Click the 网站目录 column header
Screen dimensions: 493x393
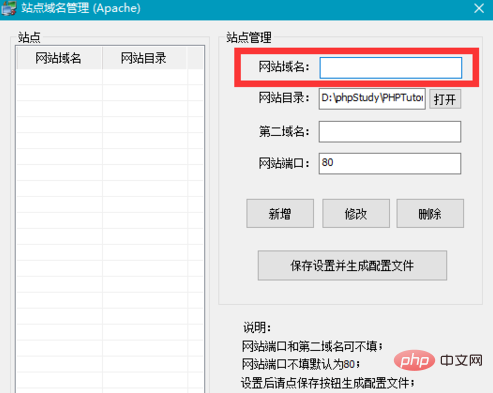tap(144, 58)
